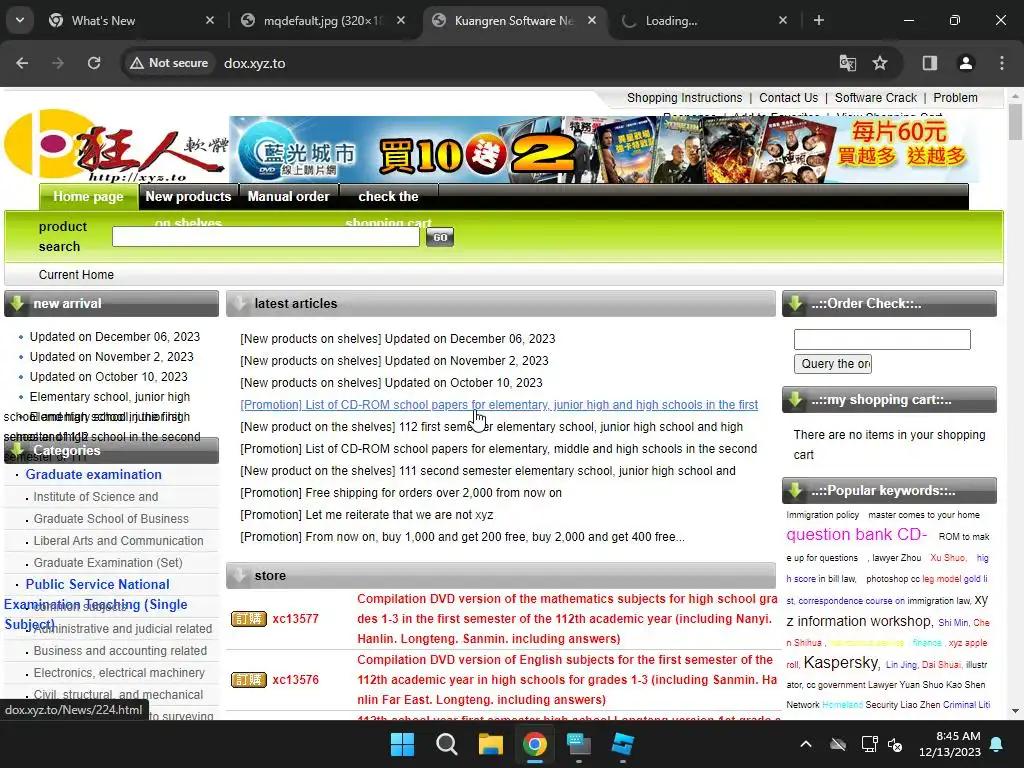Screen dimensions: 1024x768
Task: Click the latest articles arrow icon
Action: coord(240,304)
